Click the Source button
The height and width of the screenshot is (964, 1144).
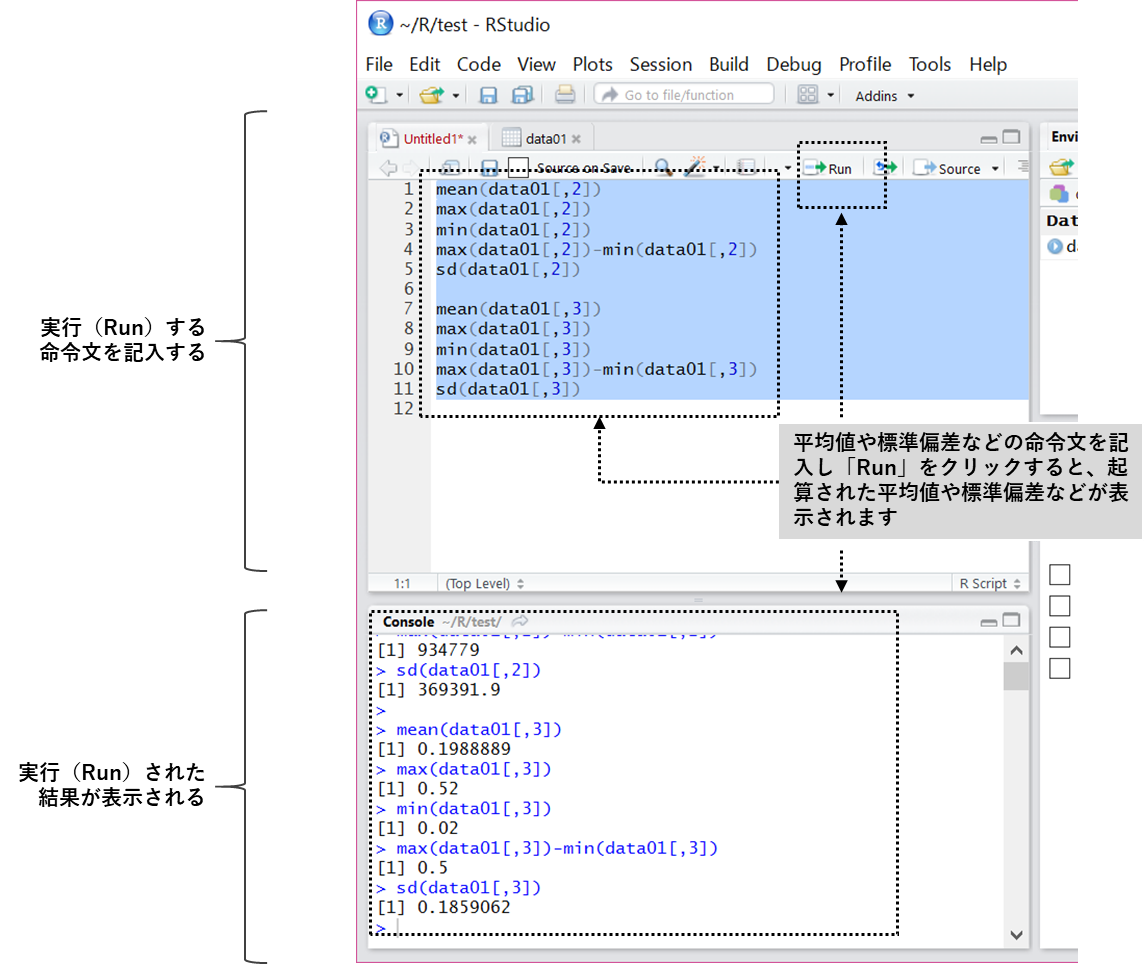(949, 168)
